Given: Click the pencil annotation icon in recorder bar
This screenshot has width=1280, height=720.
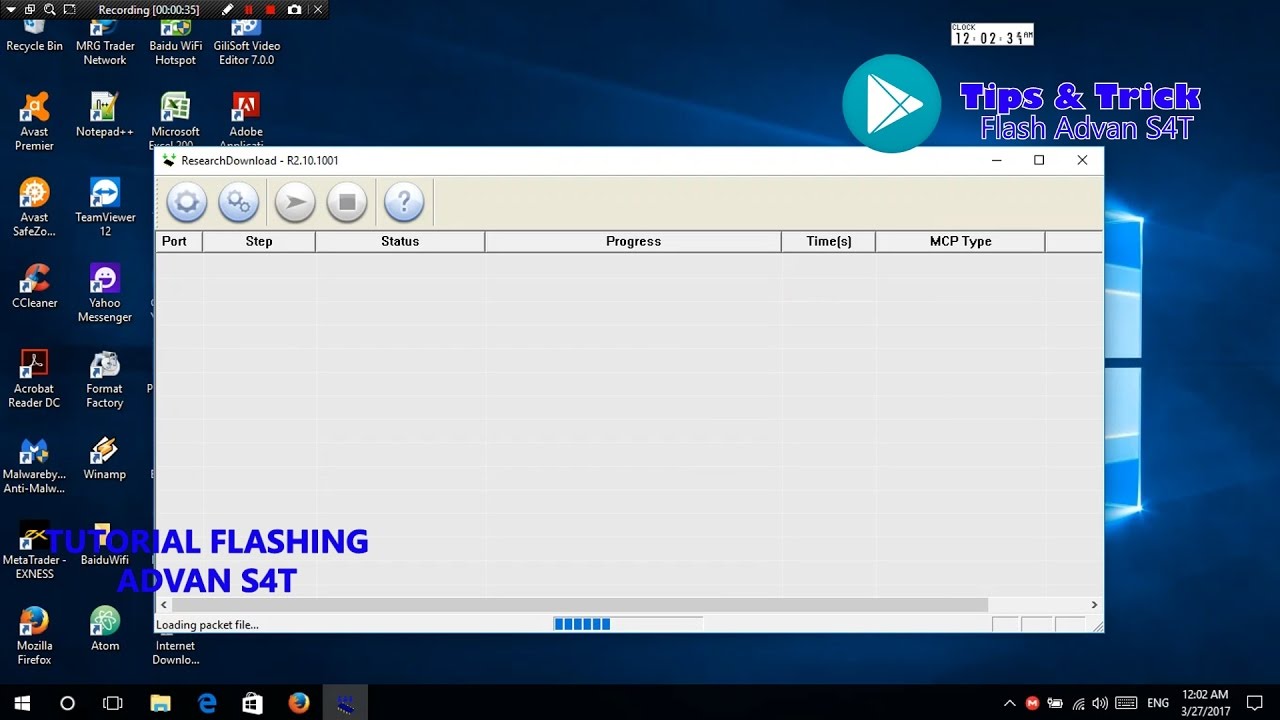Looking at the screenshot, I should click(228, 9).
